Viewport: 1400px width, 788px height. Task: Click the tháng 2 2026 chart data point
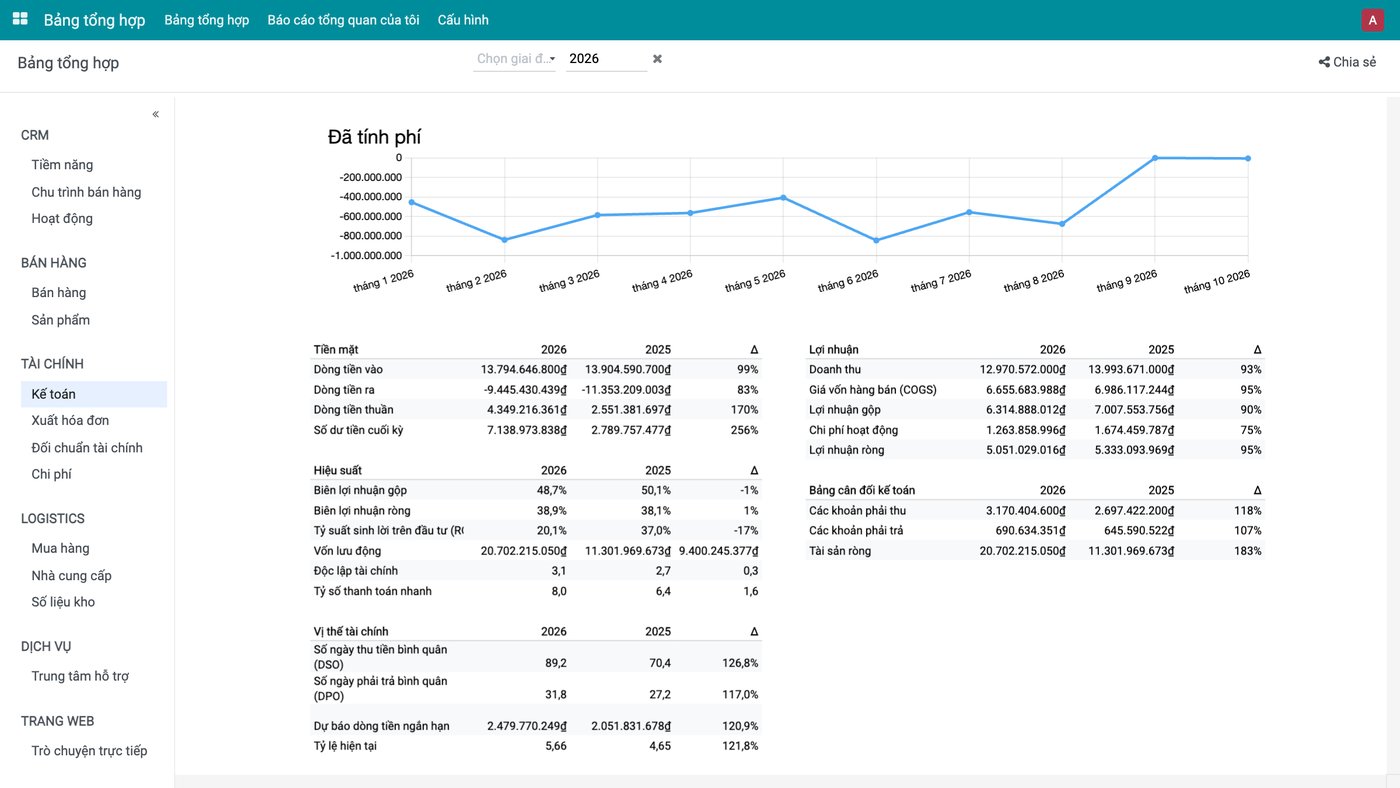click(x=504, y=240)
